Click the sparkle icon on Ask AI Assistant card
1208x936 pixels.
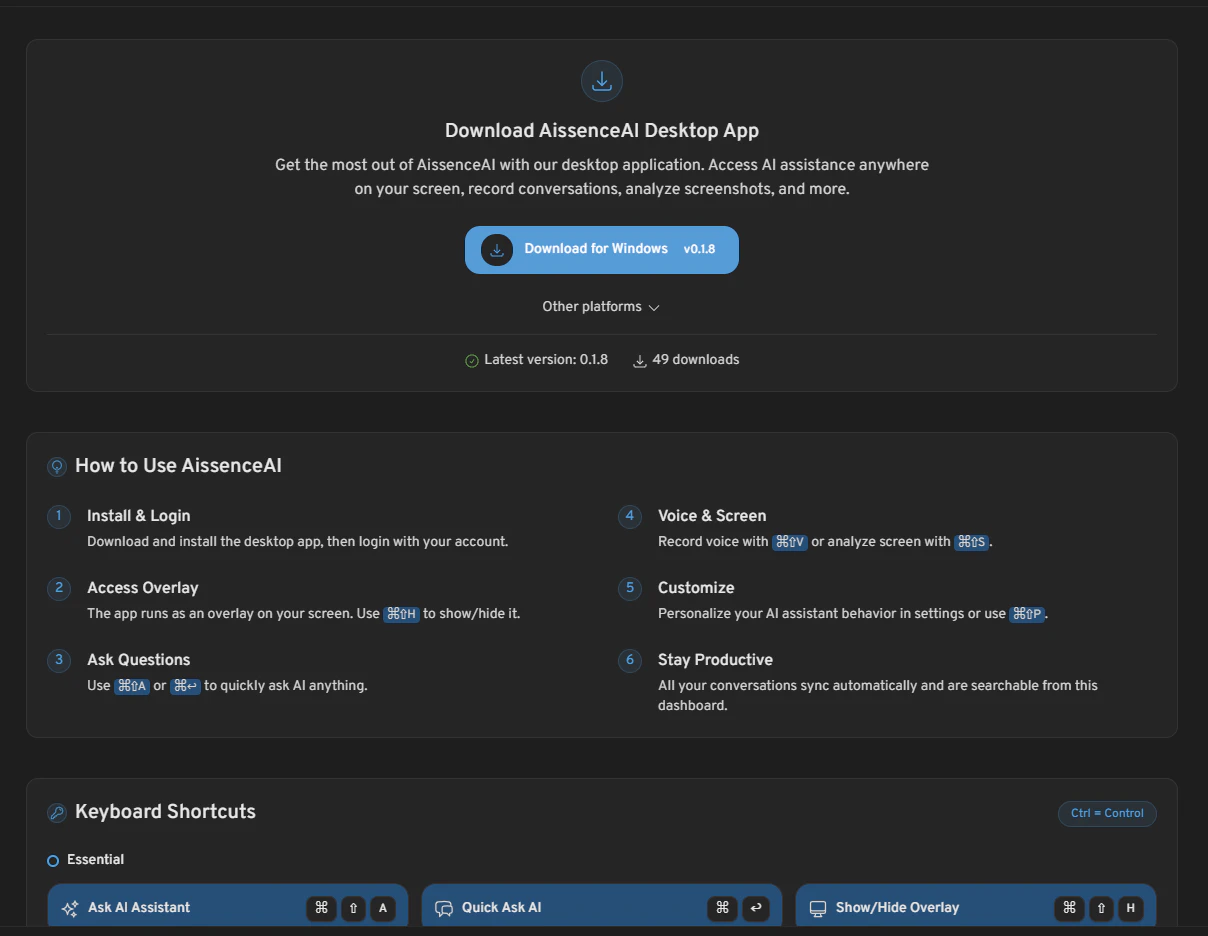pos(69,908)
